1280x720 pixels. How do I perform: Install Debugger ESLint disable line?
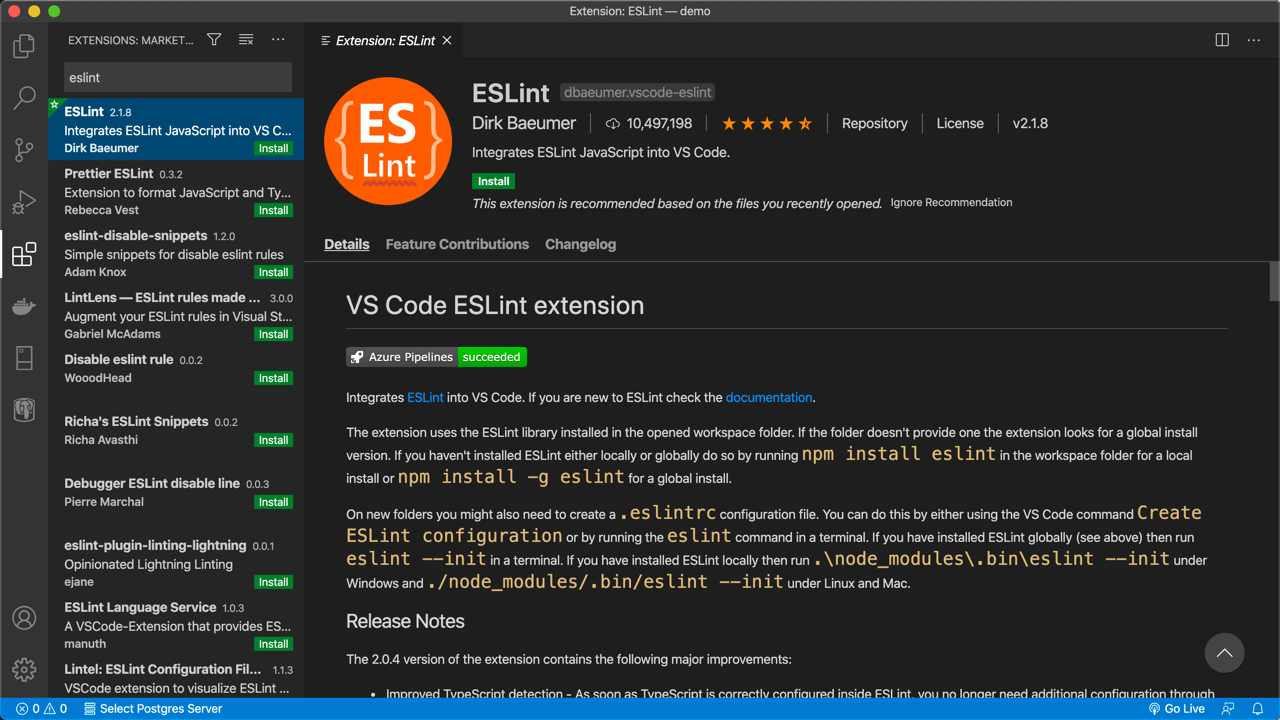click(273, 502)
